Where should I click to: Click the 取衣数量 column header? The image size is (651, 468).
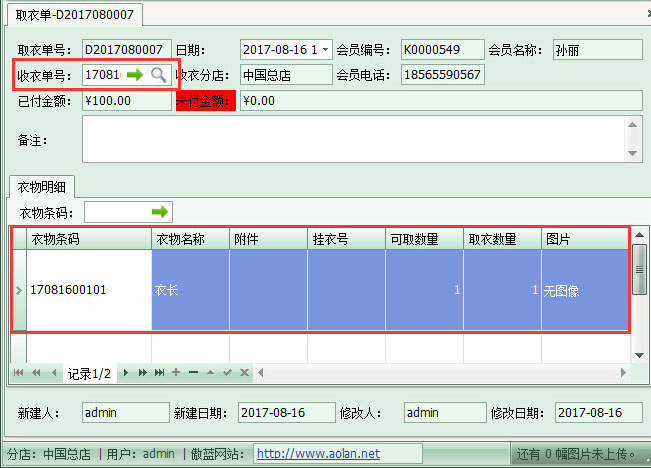tap(502, 239)
